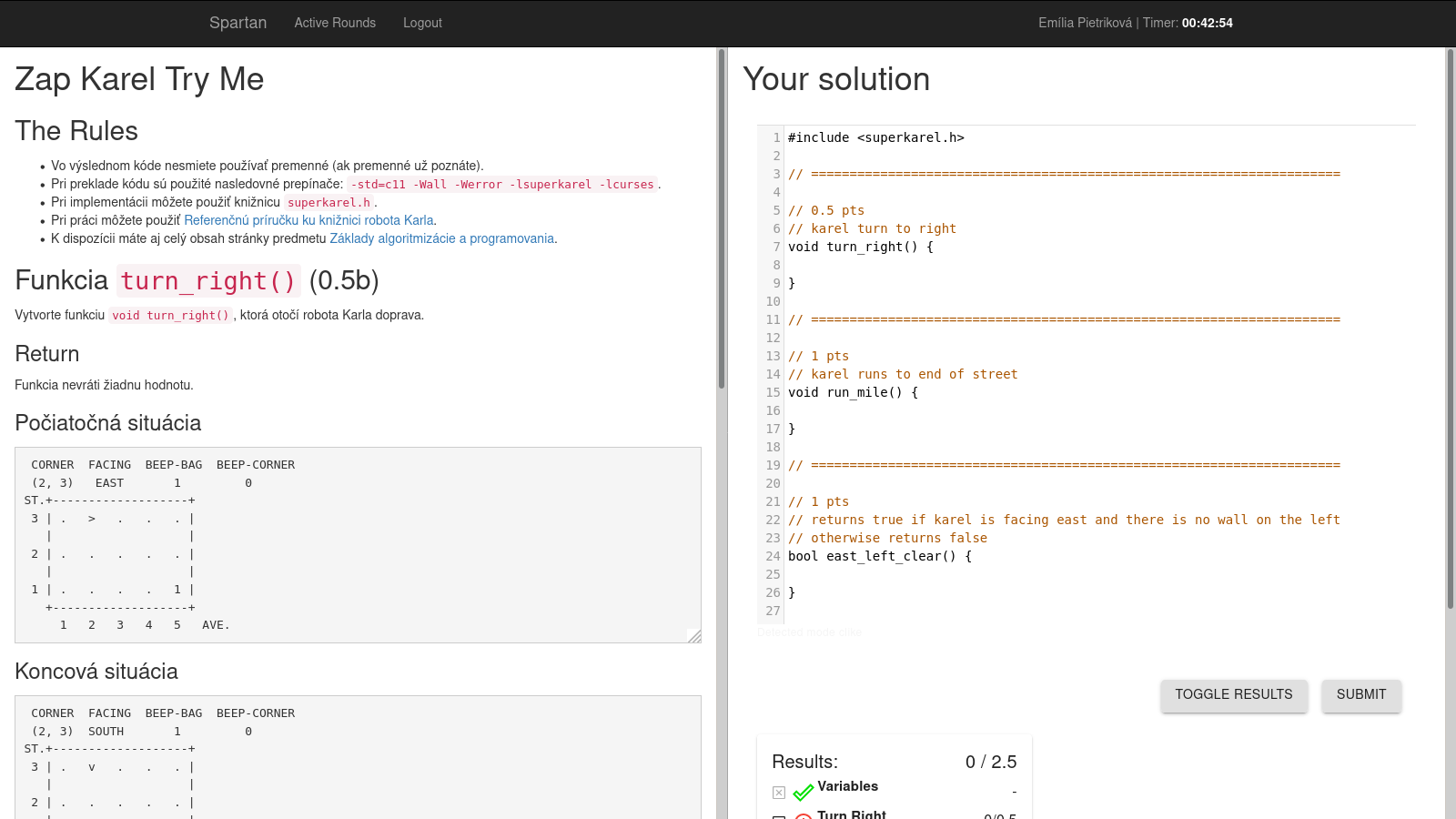This screenshot has width=1456, height=819.
Task: Click the results score '0 / 2.5'
Action: point(991,762)
